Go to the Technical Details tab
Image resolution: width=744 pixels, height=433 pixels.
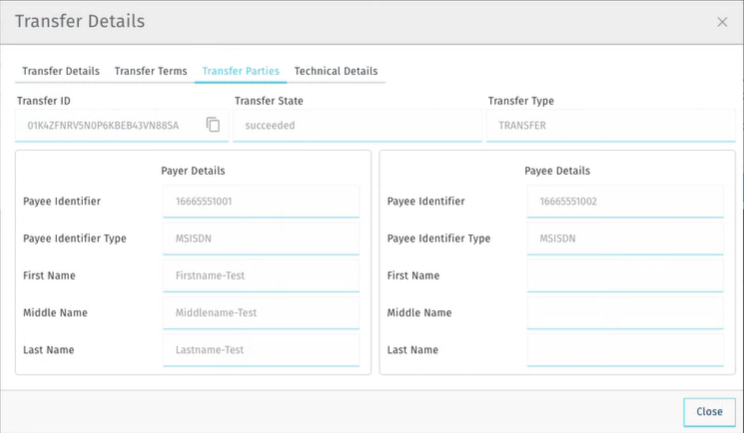[336, 71]
